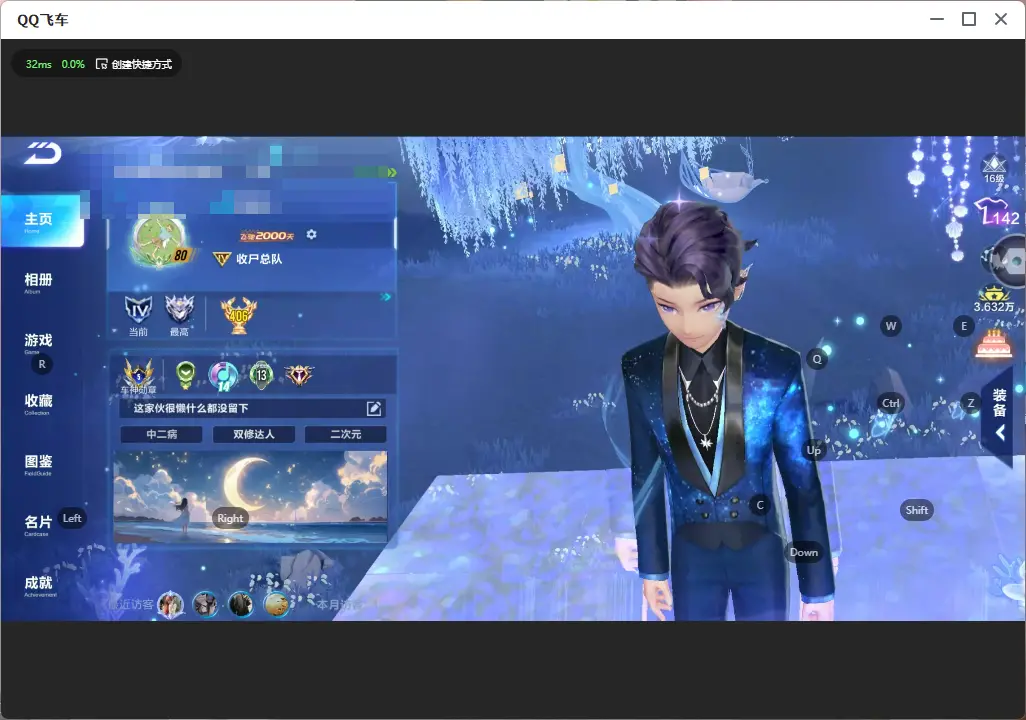
Task: Click the winged T emblem badge
Action: [x=299, y=374]
